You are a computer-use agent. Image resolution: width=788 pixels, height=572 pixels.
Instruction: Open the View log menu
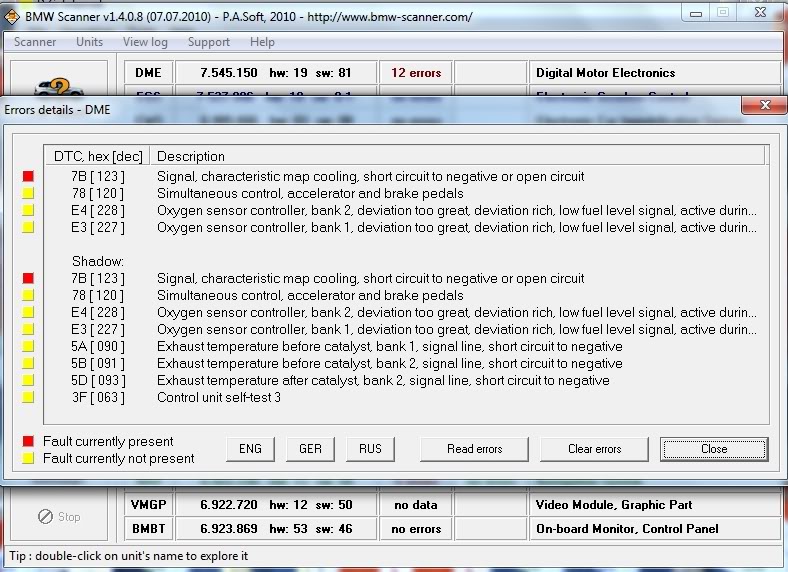coord(145,42)
